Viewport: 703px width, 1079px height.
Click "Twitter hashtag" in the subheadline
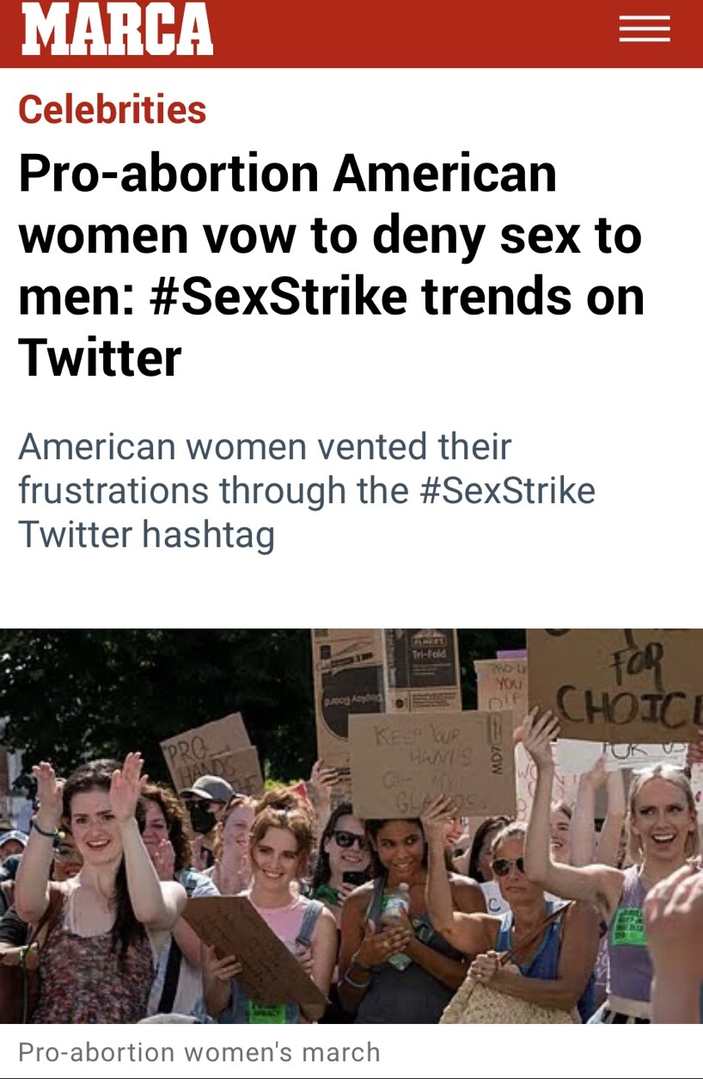pyautogui.click(x=146, y=535)
